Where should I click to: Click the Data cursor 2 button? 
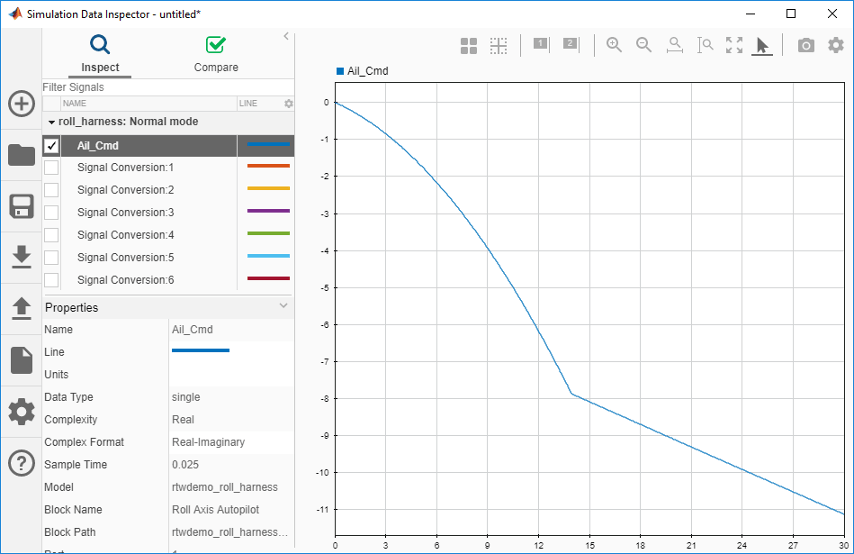571,45
